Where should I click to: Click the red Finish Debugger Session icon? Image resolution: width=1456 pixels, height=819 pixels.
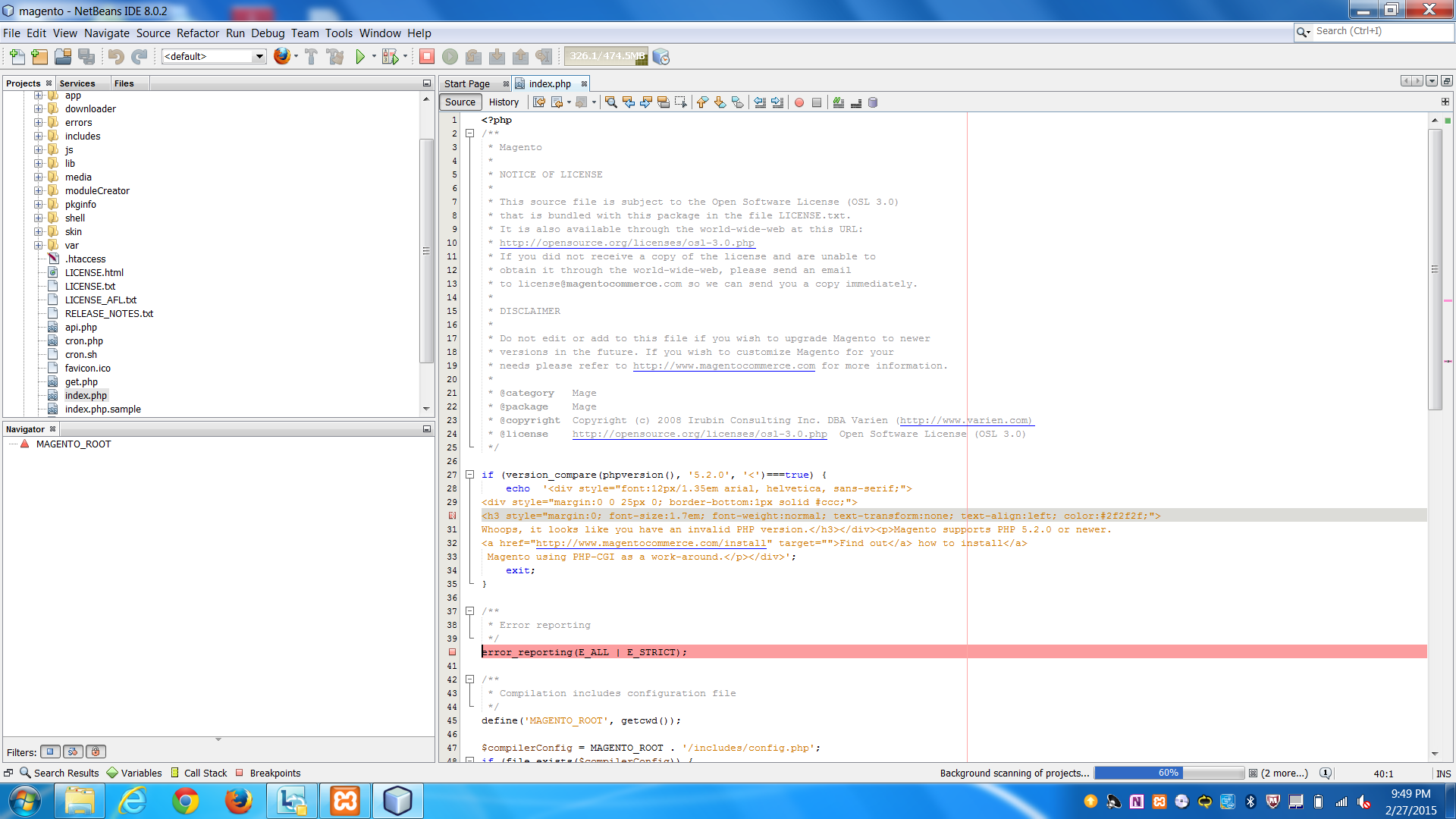click(427, 56)
